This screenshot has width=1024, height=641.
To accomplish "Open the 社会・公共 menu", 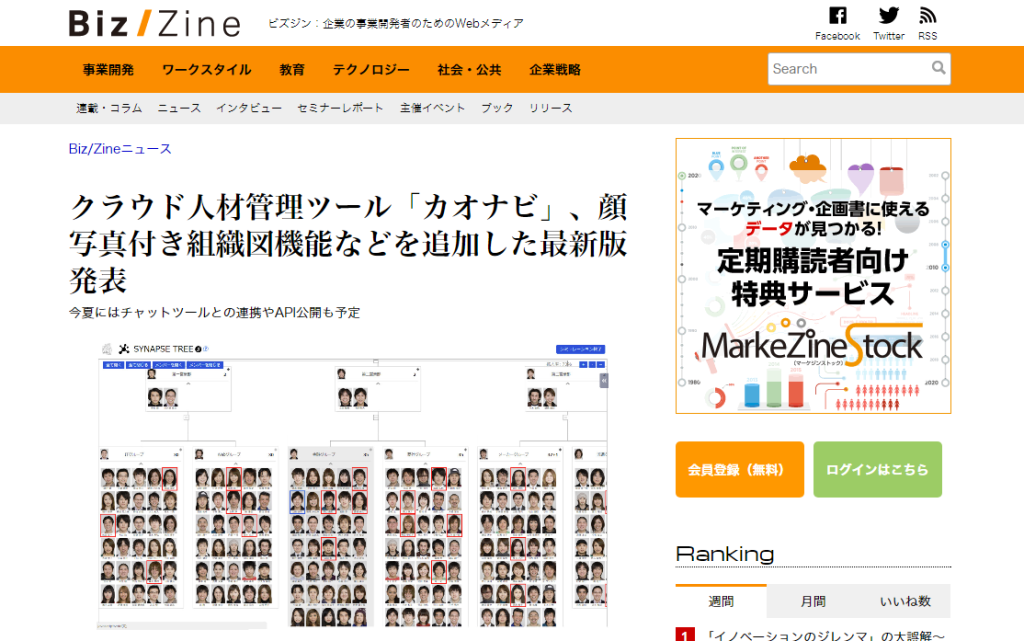I will [470, 70].
